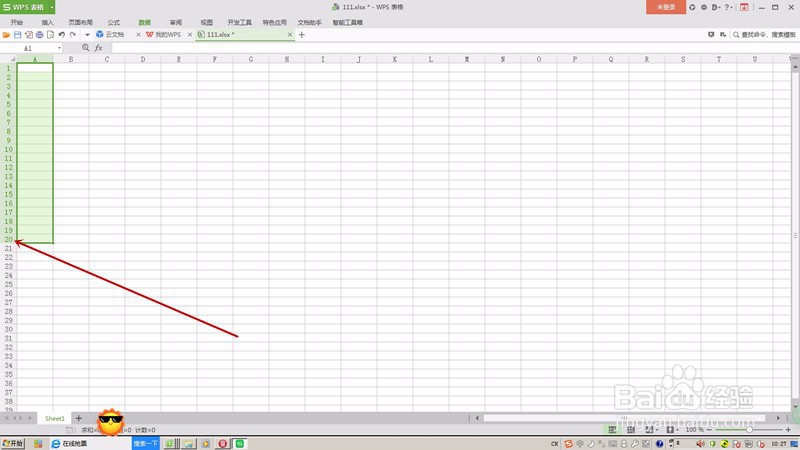
Task: Click the red ribbon collapse icon
Action: coord(744,7)
